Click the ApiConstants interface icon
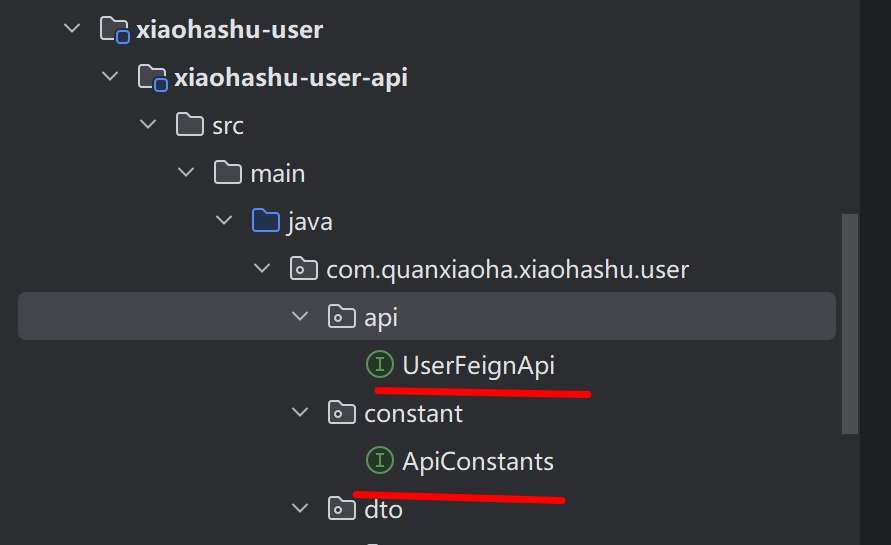The width and height of the screenshot is (891, 545). coord(380,461)
